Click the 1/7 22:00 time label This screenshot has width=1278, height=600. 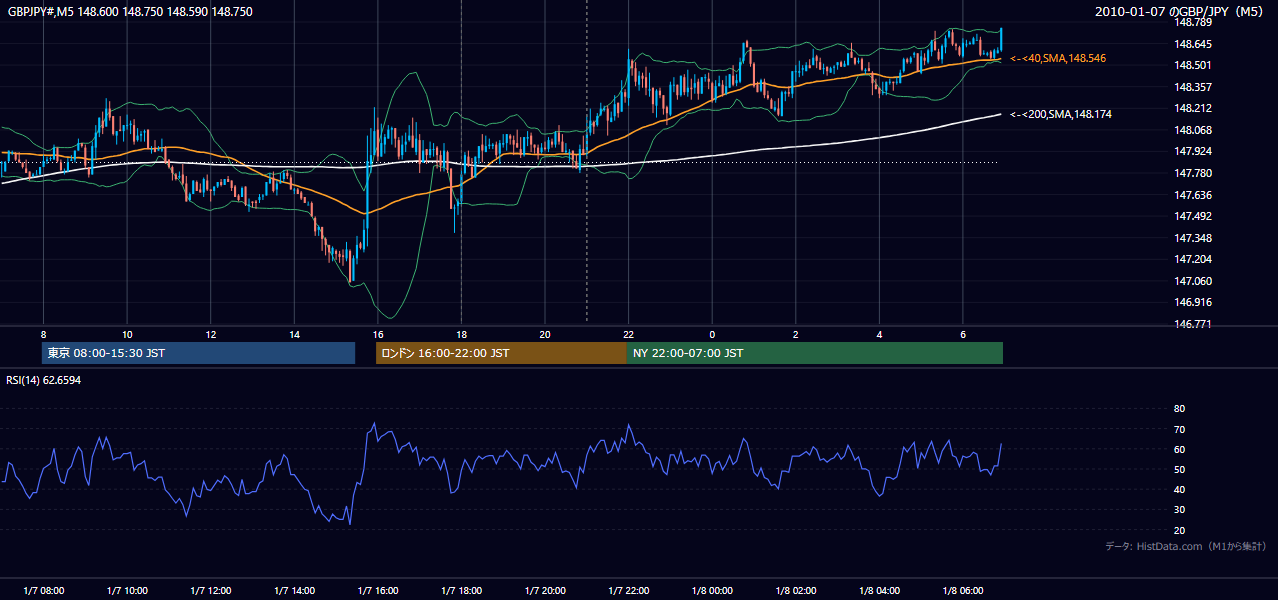pos(628,591)
